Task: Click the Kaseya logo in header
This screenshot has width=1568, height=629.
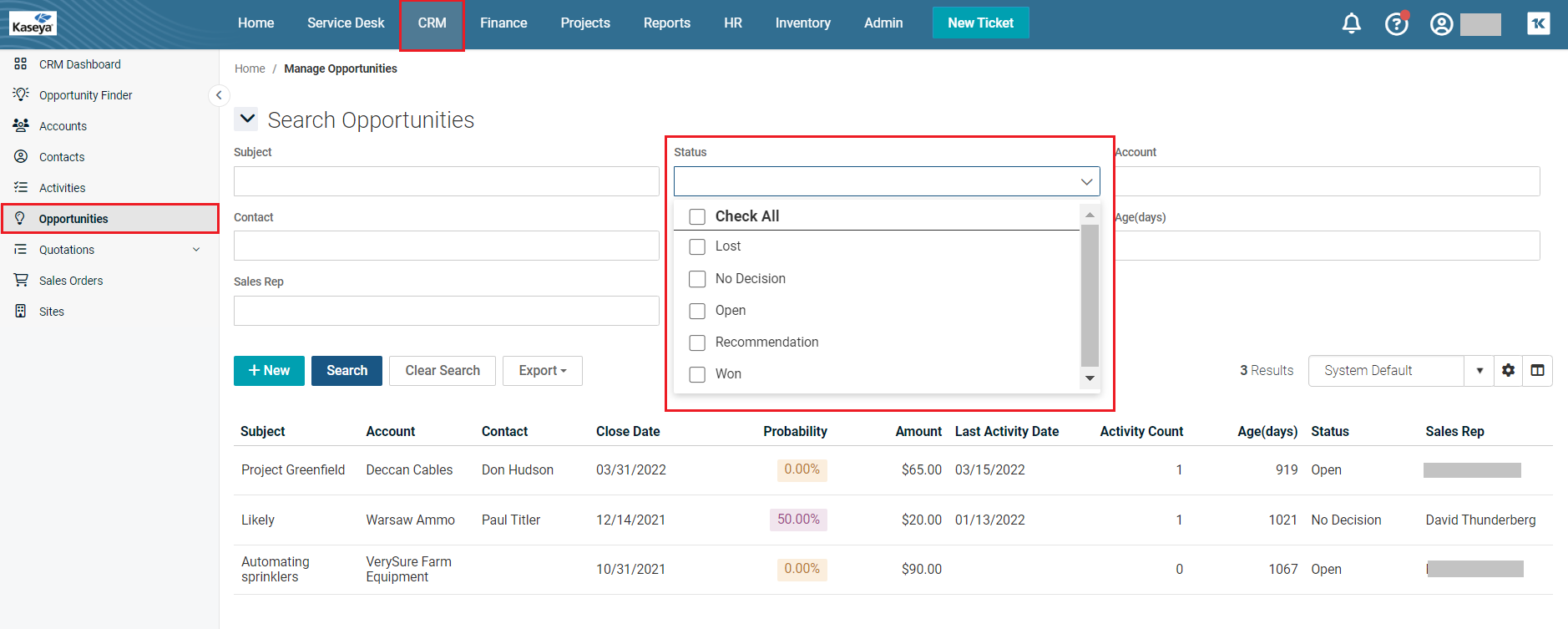Action: 33,23
